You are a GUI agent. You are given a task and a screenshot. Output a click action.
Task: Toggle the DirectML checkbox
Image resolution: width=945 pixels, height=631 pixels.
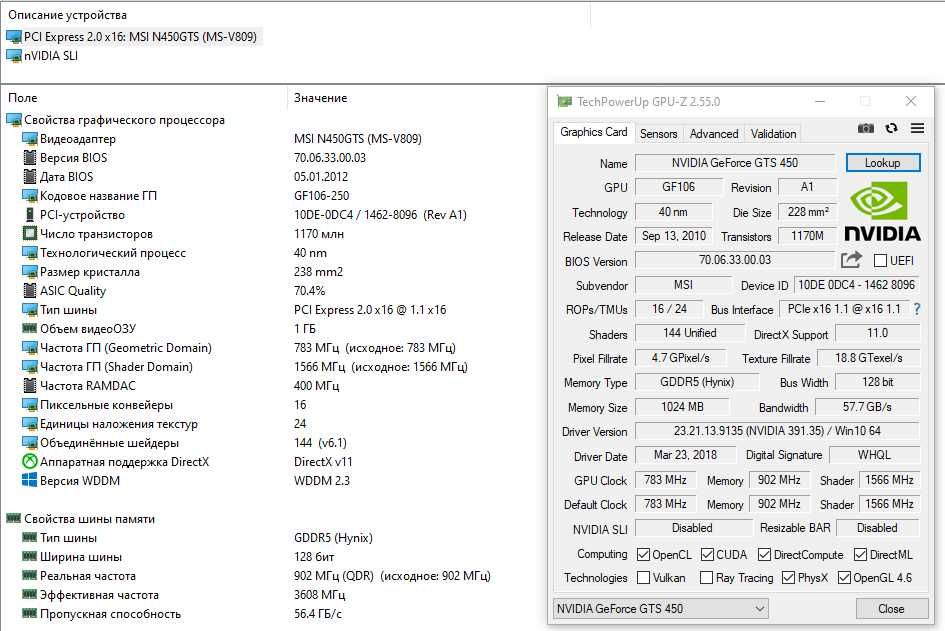pyautogui.click(x=861, y=554)
